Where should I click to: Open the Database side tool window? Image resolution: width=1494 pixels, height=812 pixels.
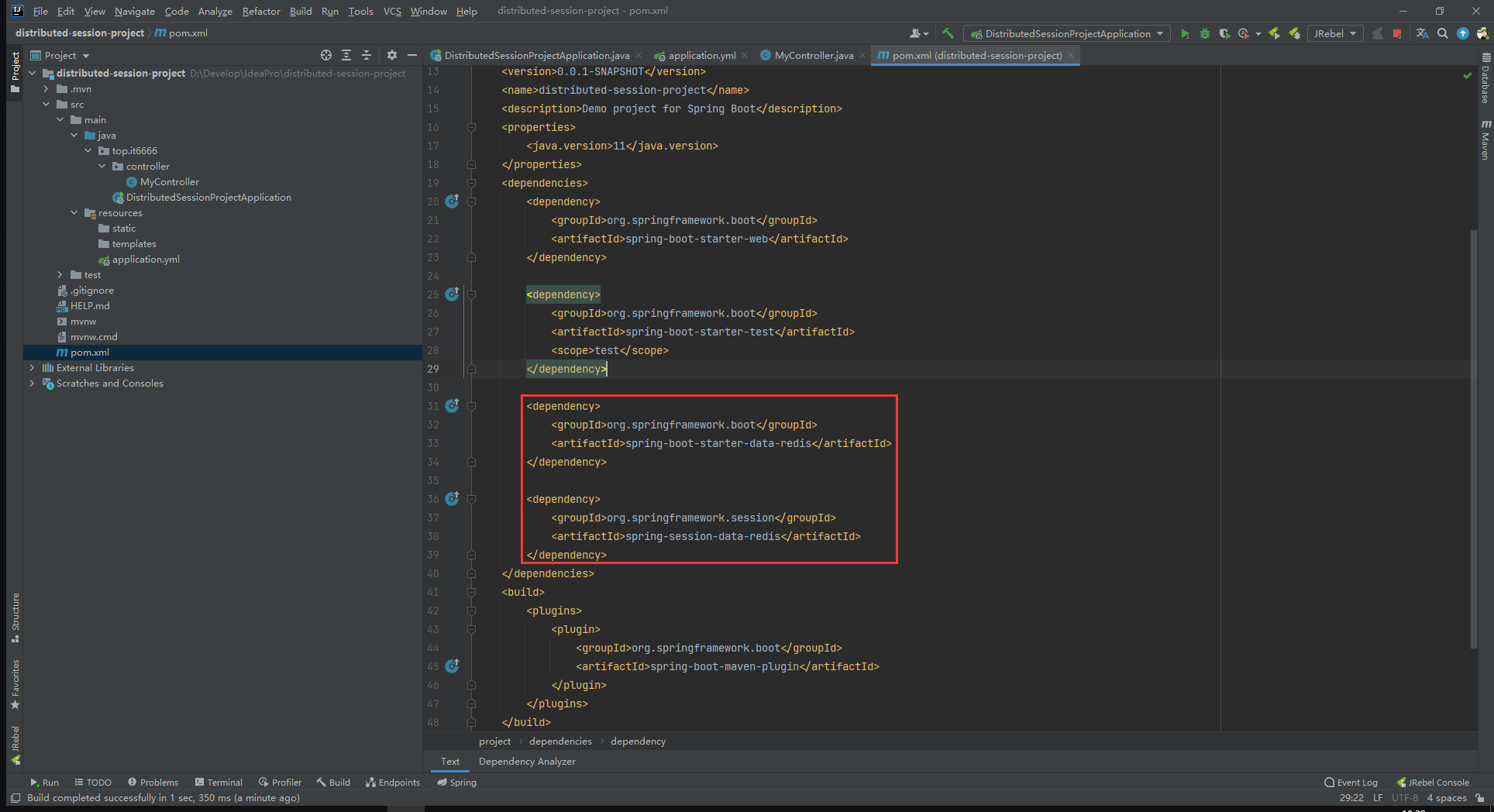click(x=1485, y=78)
